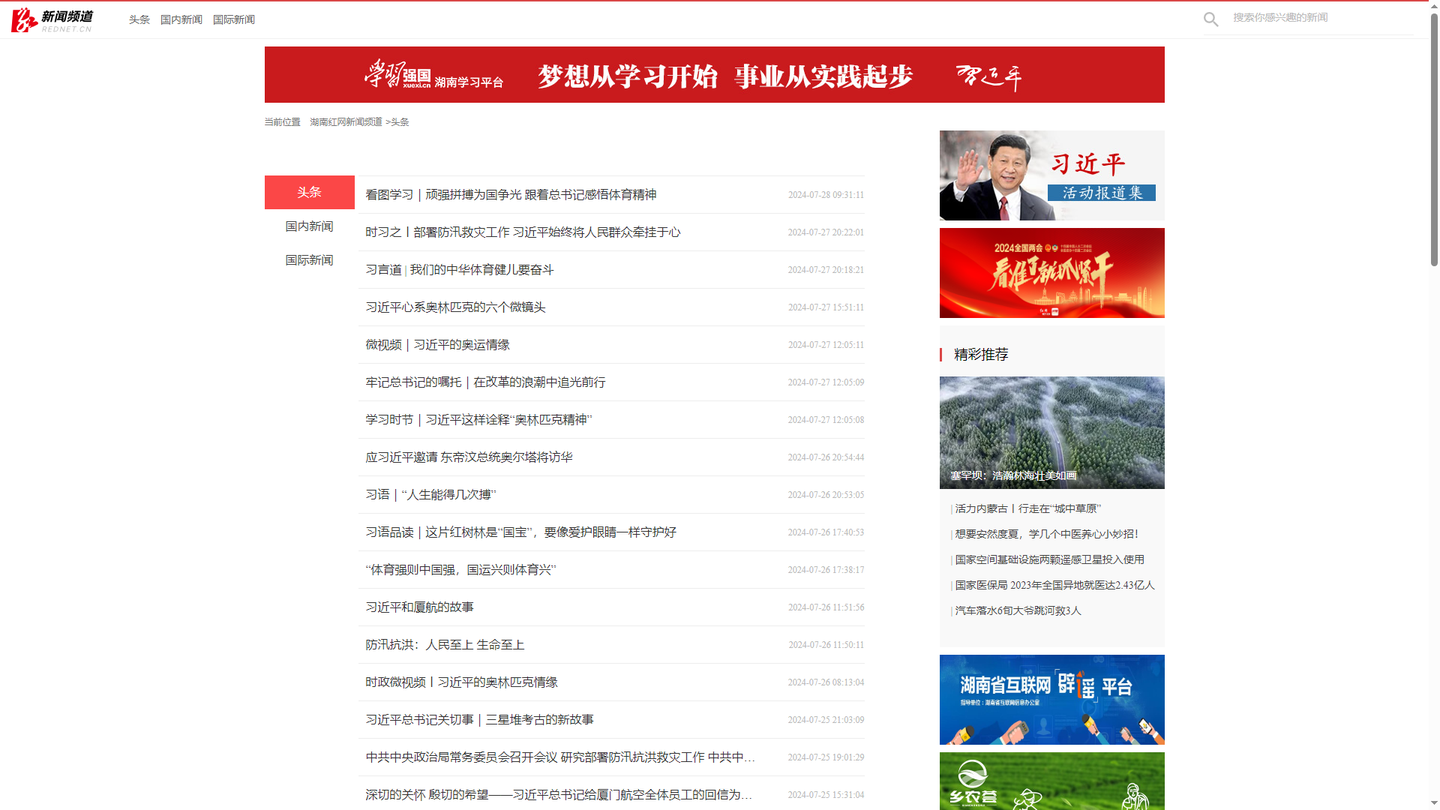This screenshot has width=1440, height=810.
Task: Open article 时政微视频丨习近平的奥林匹克情缘
Action: (461, 682)
